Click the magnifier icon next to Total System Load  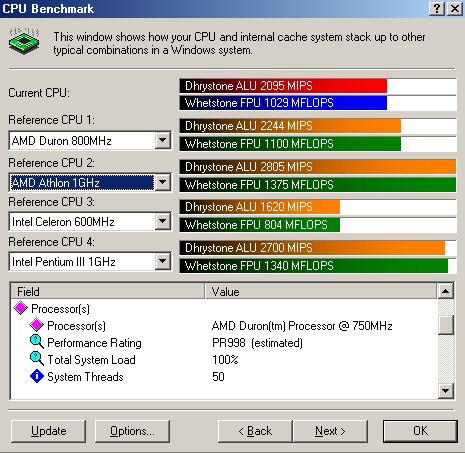tap(37, 359)
